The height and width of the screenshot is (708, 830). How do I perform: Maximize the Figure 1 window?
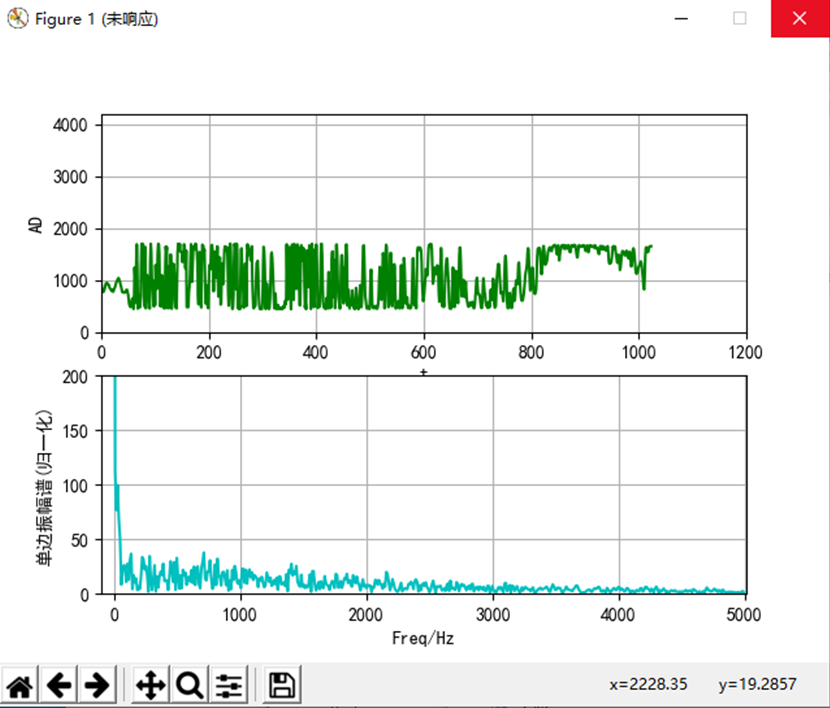(739, 19)
